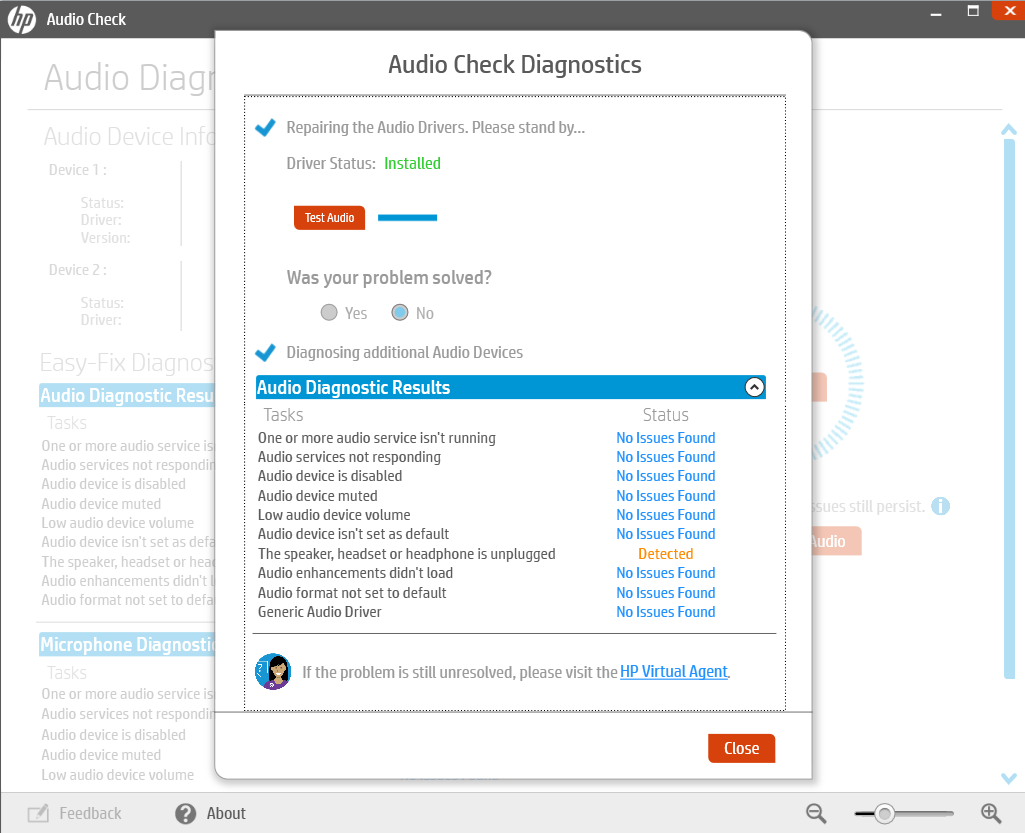Click the orange 'Detected' status for unplugged speaker
1025x833 pixels.
pyautogui.click(x=665, y=554)
